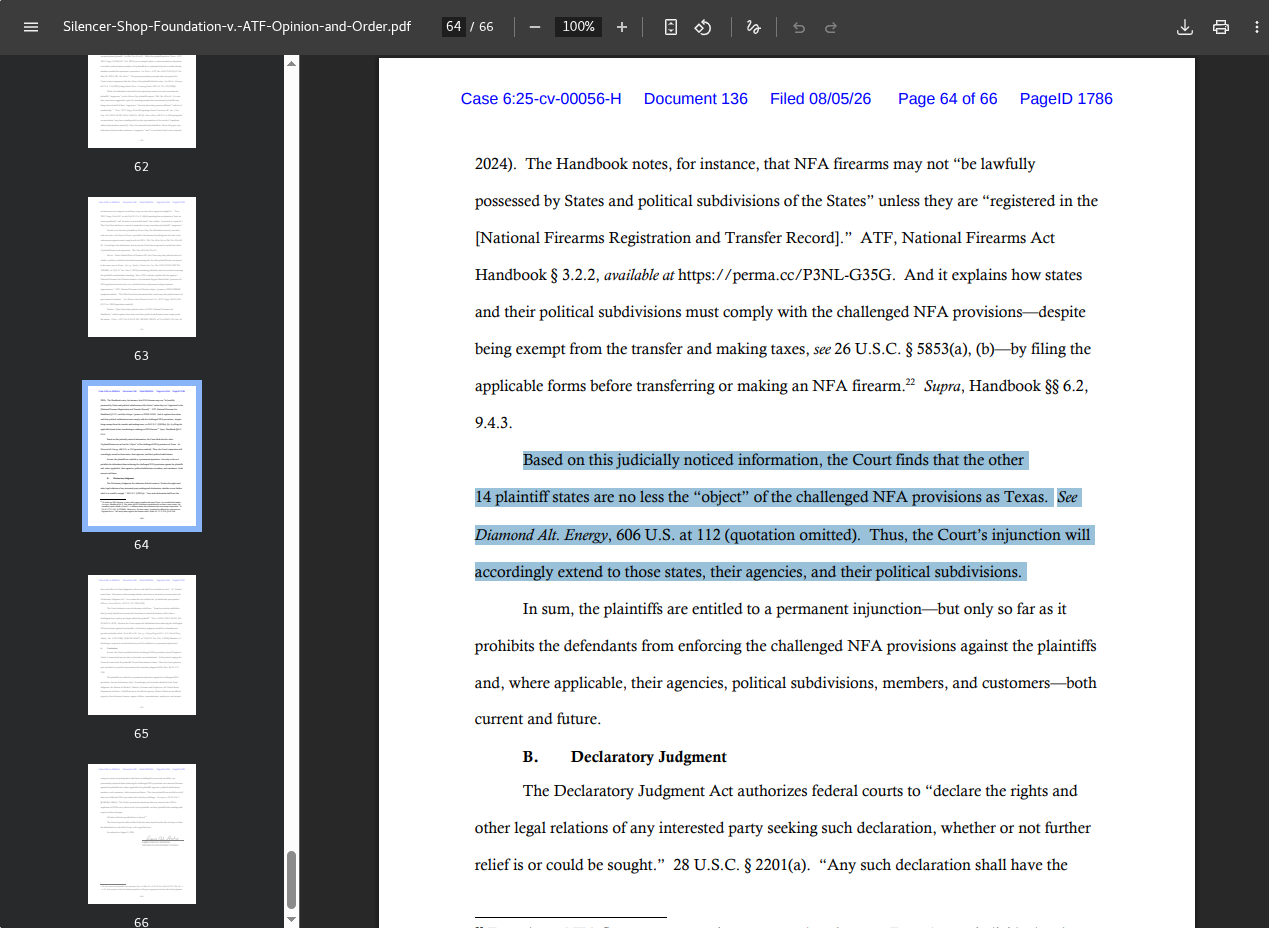Click the thumbnail panel scrollbar handle

[x=291, y=879]
